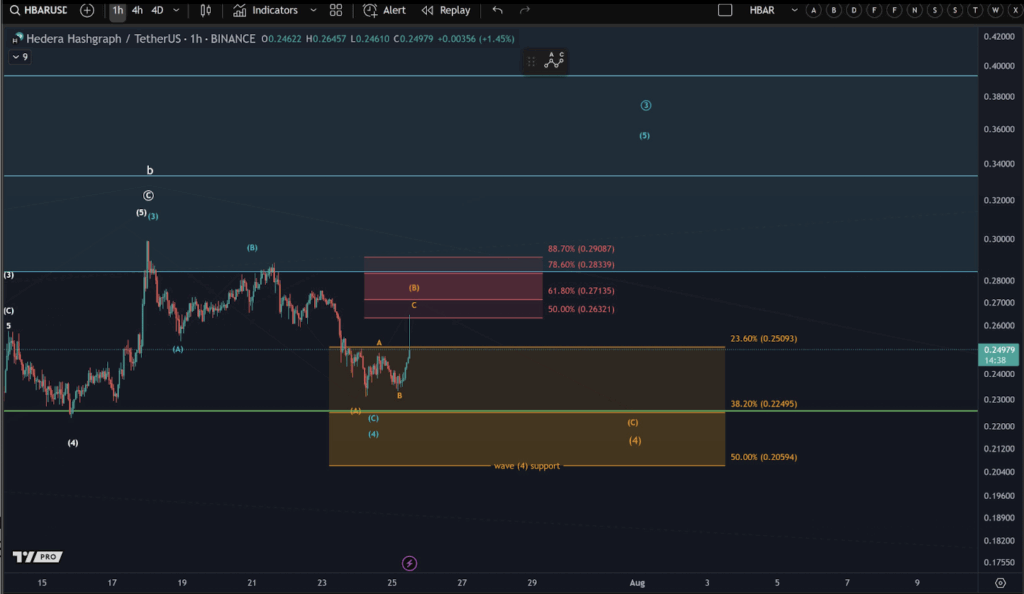This screenshot has width=1024, height=594.
Task: Click the circled A quick button
Action: pyautogui.click(x=814, y=10)
